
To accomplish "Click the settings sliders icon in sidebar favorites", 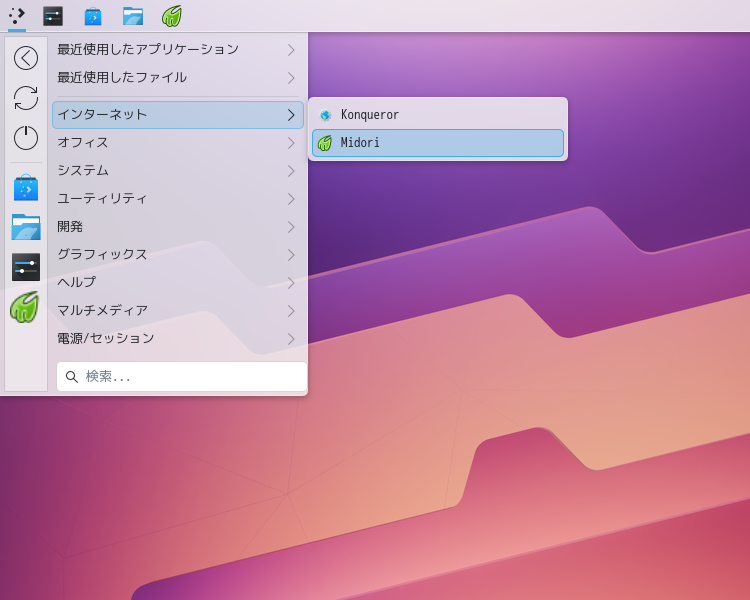I will (x=26, y=267).
